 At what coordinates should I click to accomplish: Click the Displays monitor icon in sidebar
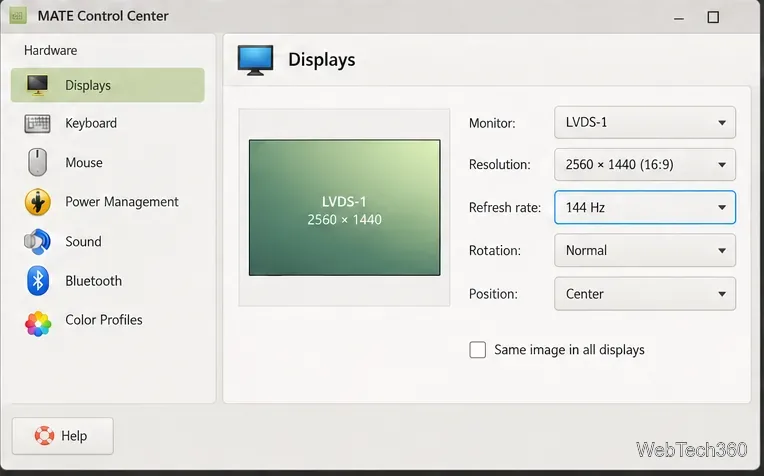click(x=38, y=85)
